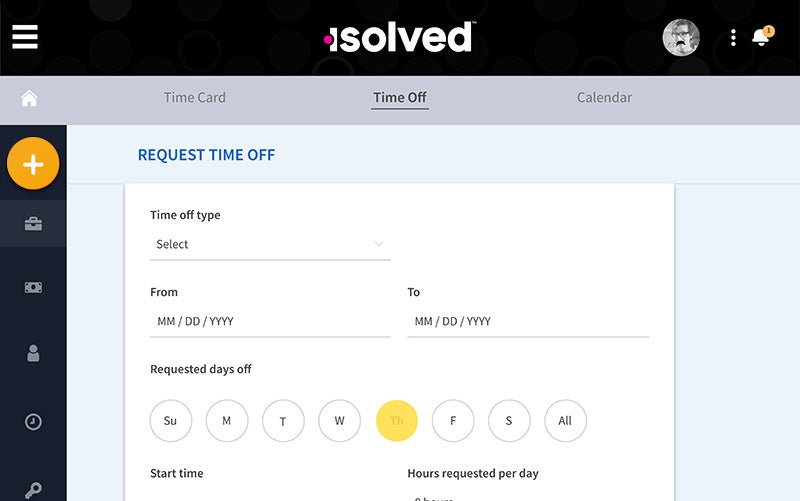Screen dimensions: 800x501
Task: Toggle Sunday as requested day off
Action: (x=170, y=421)
